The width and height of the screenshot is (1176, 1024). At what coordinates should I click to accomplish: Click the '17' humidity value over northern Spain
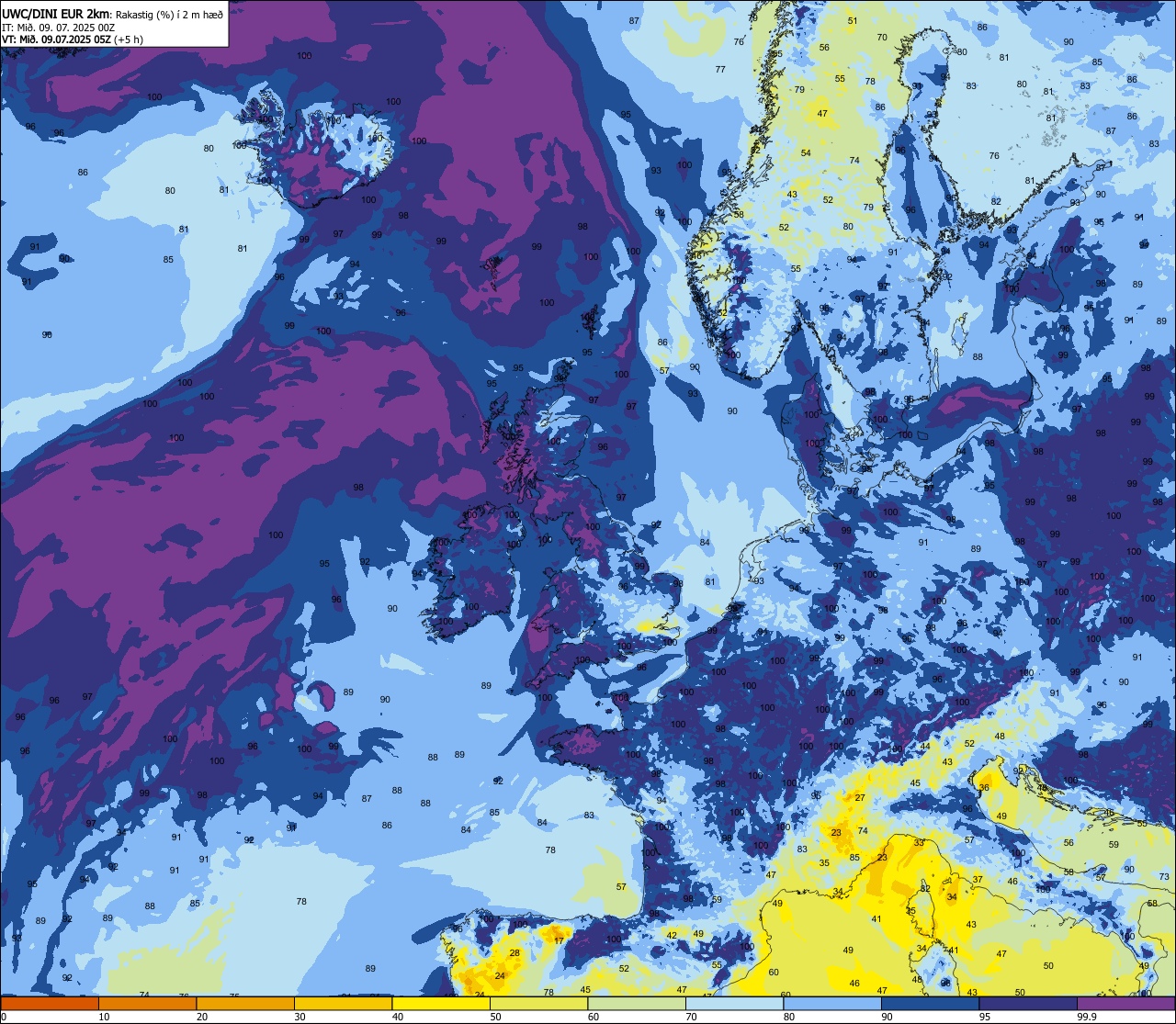point(559,940)
